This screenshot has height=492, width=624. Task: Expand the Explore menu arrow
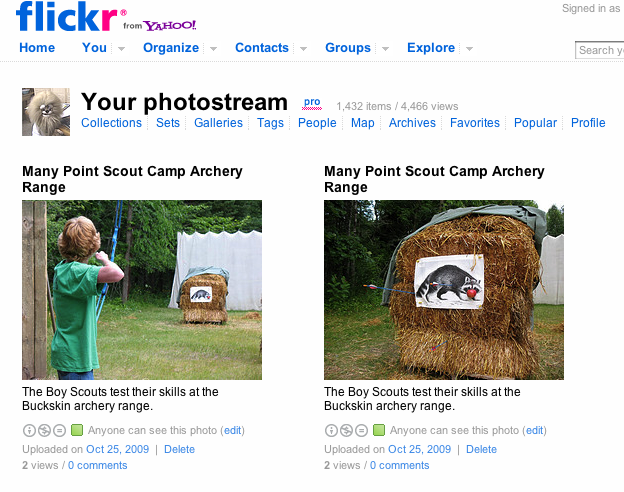click(470, 49)
